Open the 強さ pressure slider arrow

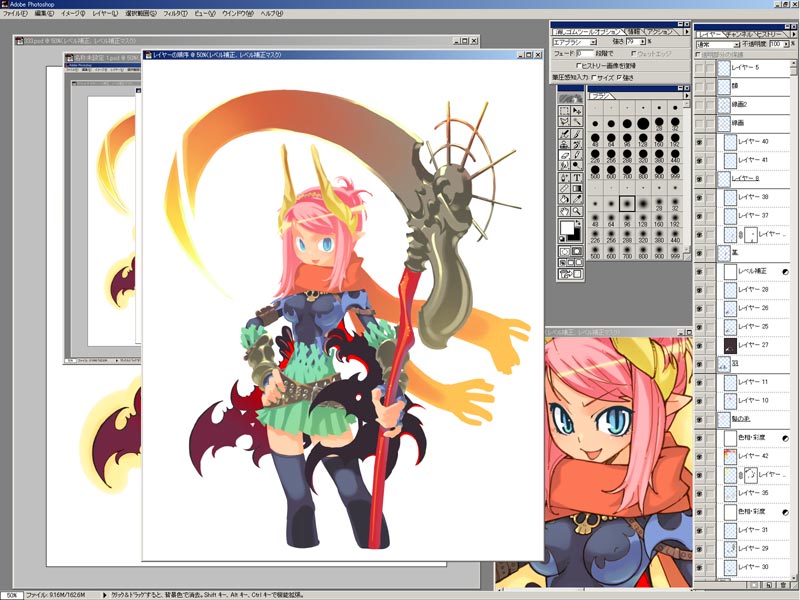click(x=643, y=41)
